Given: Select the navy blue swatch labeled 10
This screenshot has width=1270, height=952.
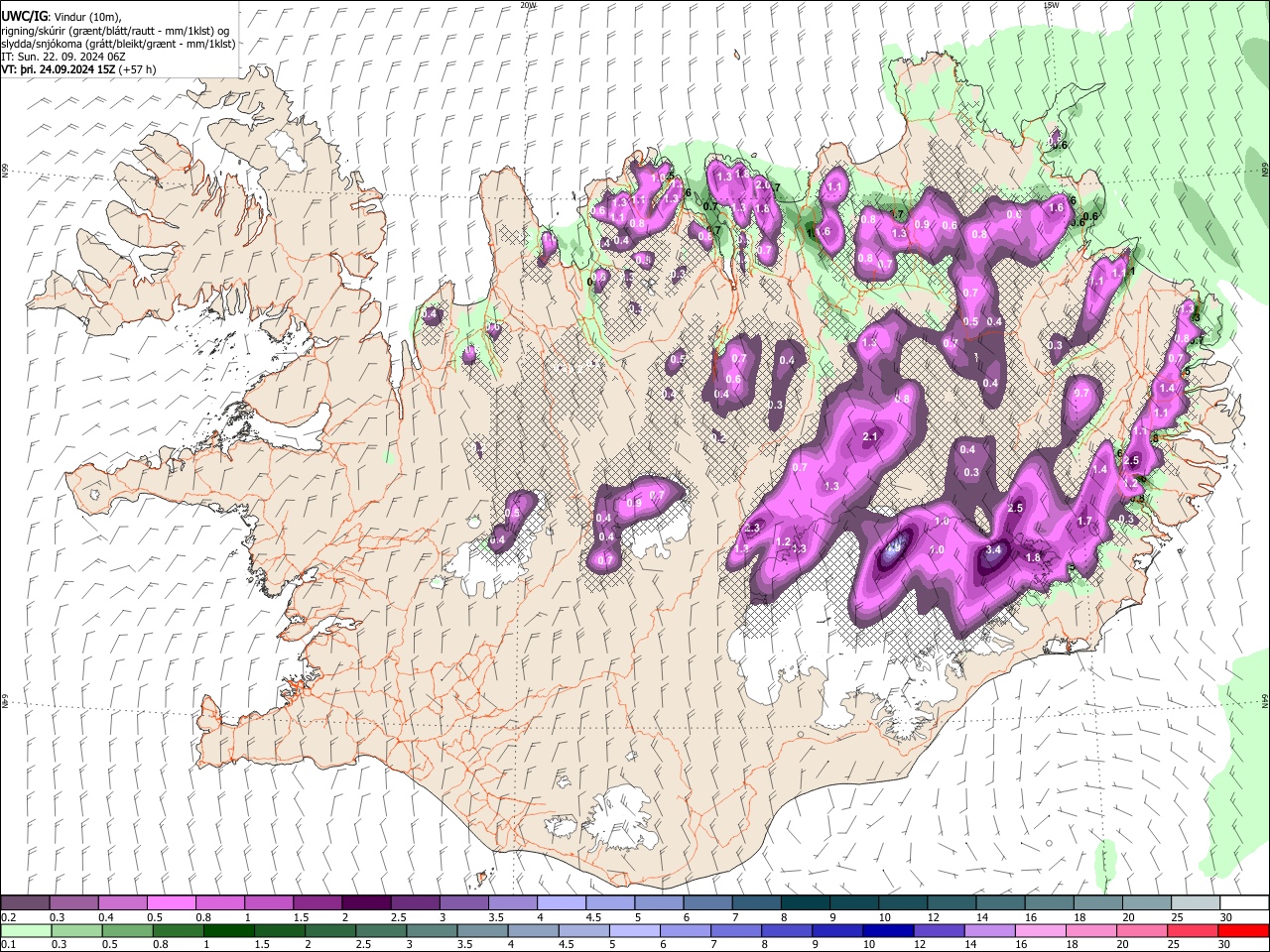Looking at the screenshot, I should [x=888, y=930].
